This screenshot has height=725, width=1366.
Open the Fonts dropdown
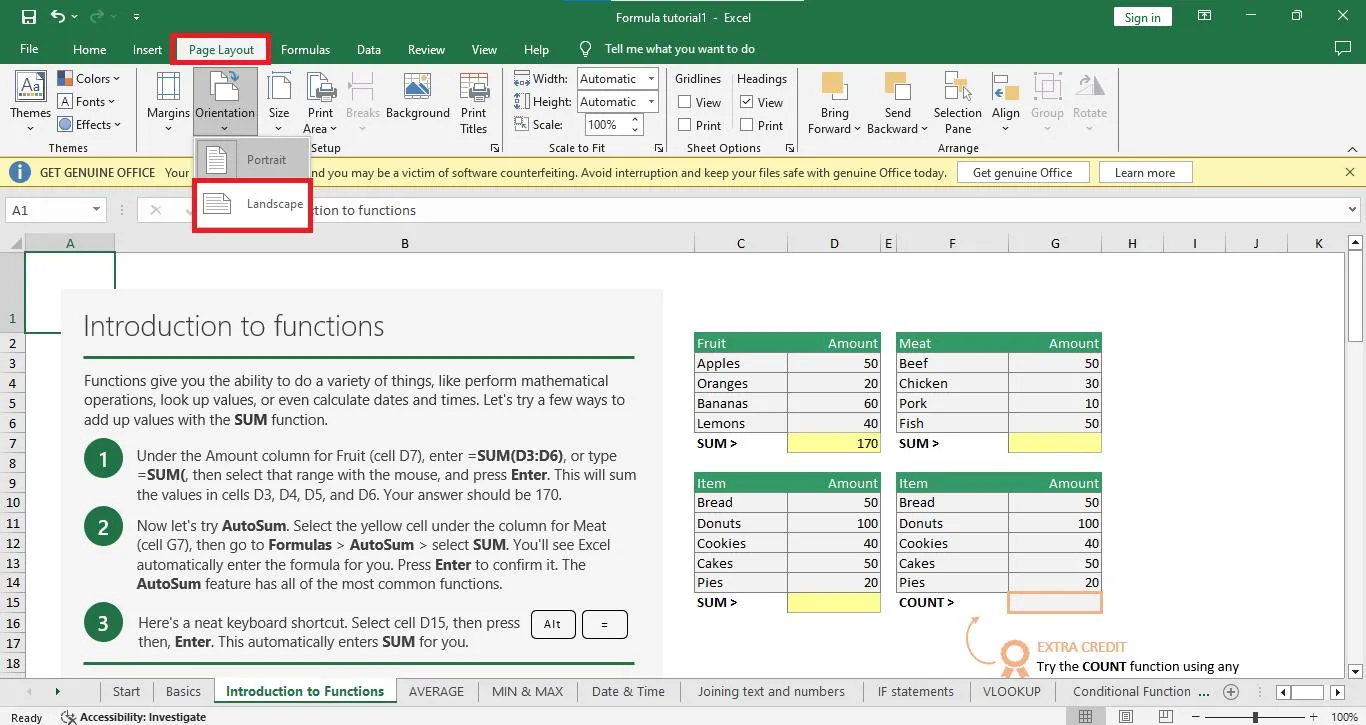pos(88,101)
